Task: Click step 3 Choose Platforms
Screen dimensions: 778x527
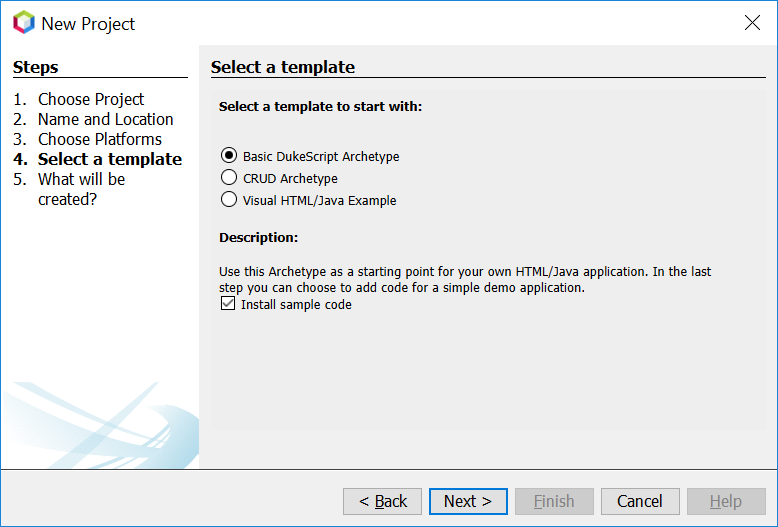Action: 99,139
